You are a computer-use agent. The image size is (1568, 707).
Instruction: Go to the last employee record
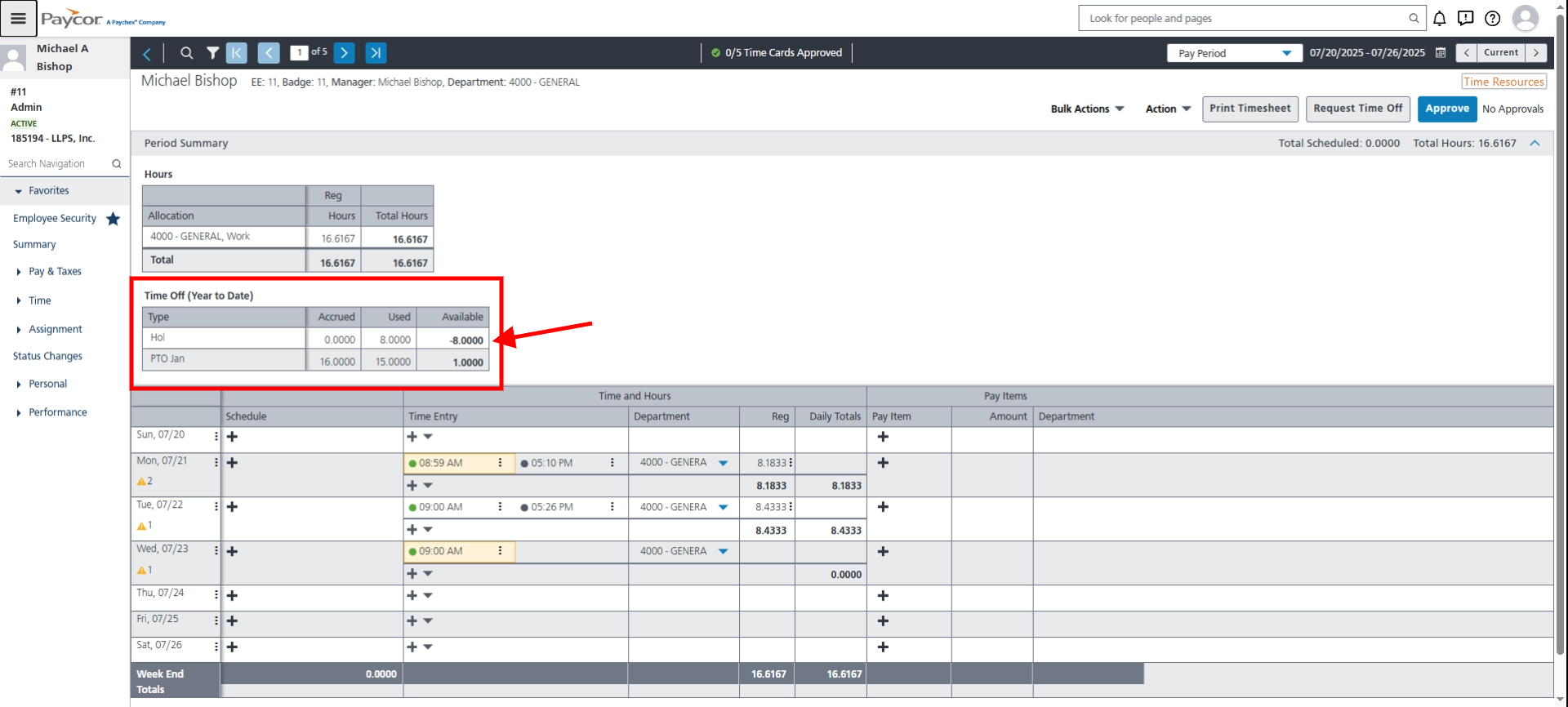pyautogui.click(x=376, y=53)
